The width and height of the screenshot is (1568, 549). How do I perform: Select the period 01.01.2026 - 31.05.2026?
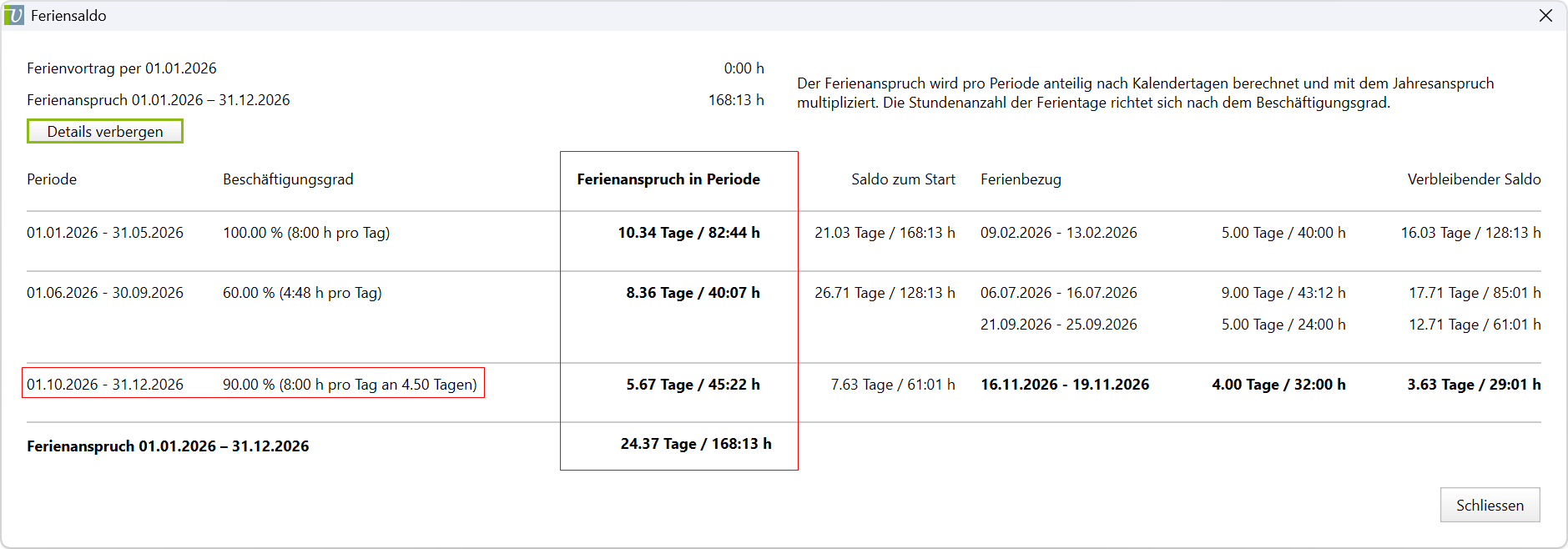(105, 233)
